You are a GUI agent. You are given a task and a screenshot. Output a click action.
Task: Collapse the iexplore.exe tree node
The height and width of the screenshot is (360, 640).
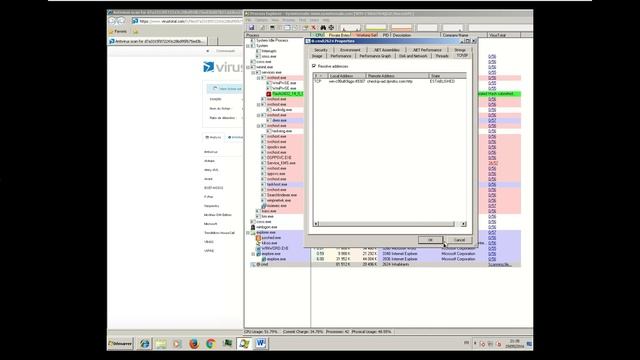[x=253, y=253]
